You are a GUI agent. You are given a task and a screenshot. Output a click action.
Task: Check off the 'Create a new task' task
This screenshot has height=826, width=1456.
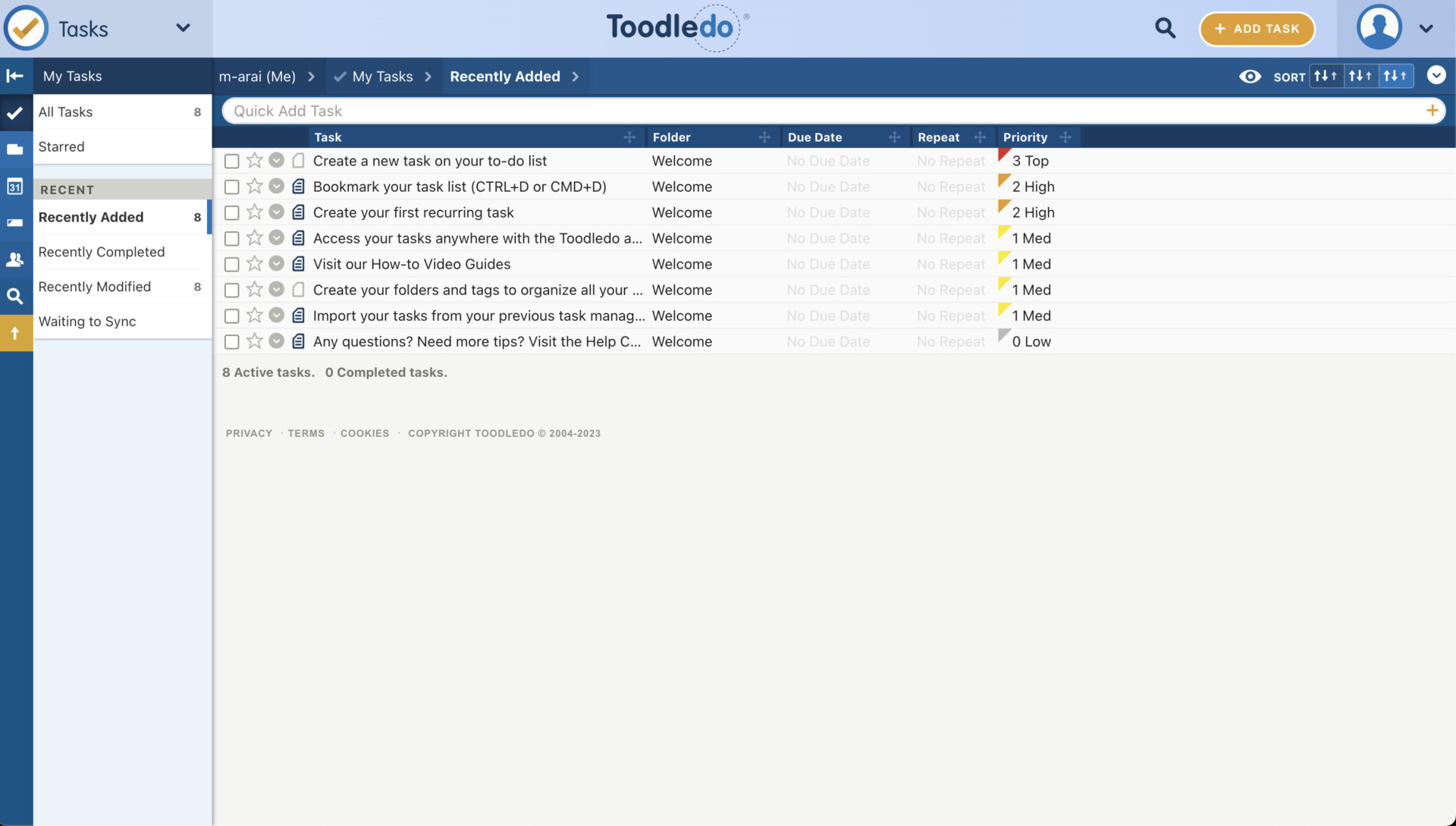[x=231, y=161]
